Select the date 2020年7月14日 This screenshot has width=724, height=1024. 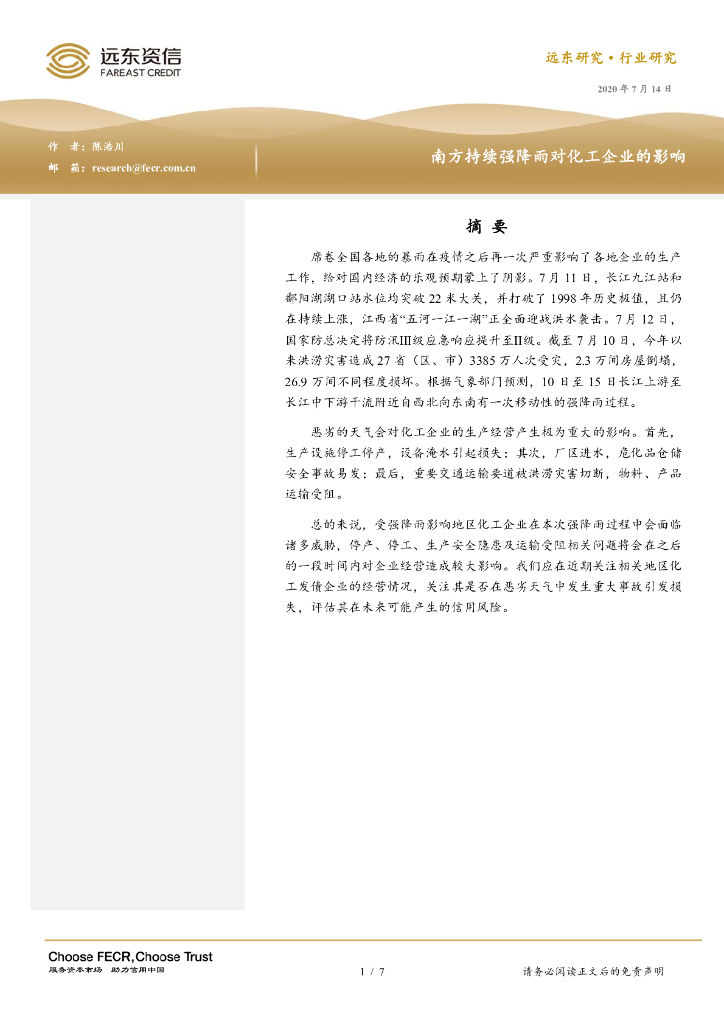[x=635, y=89]
